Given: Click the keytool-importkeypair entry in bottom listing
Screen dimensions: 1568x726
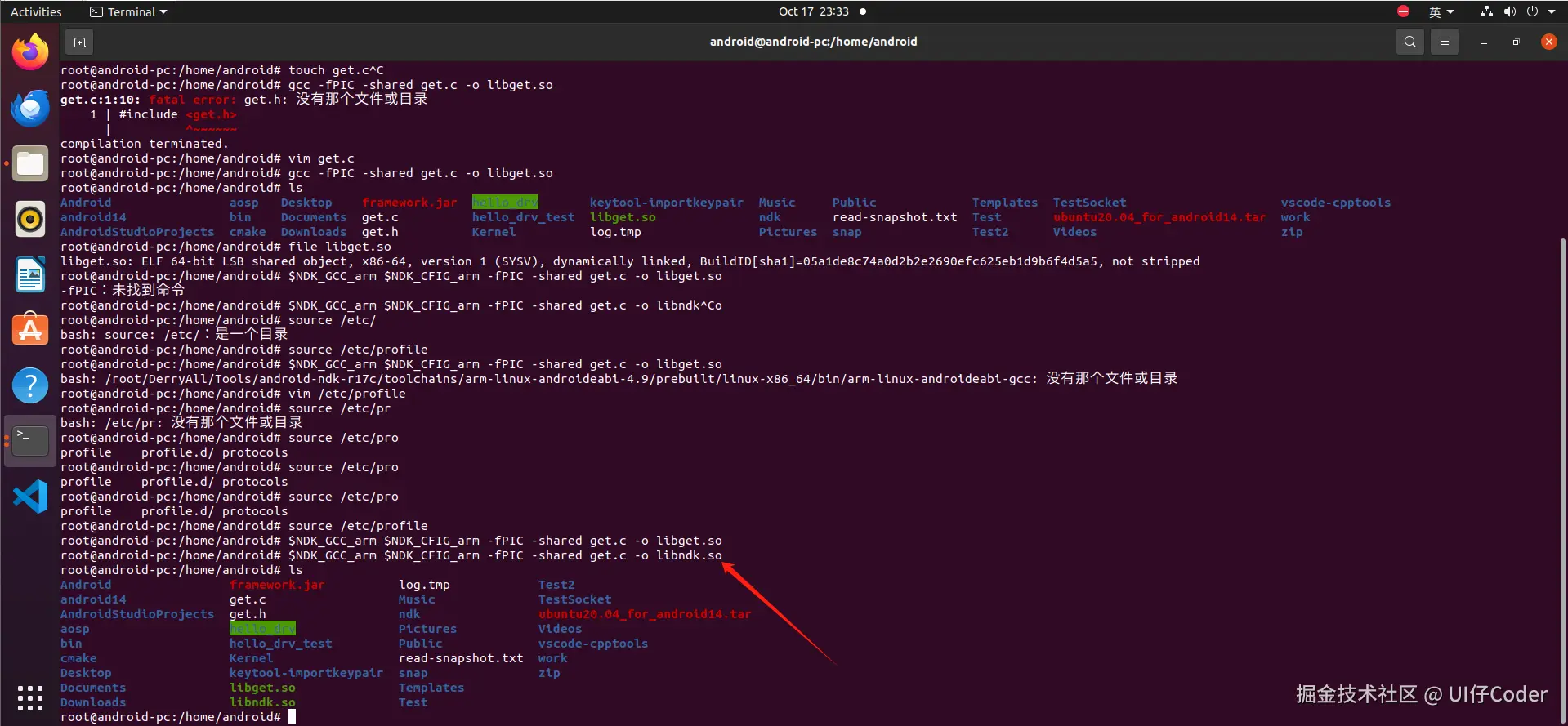Looking at the screenshot, I should coord(306,673).
